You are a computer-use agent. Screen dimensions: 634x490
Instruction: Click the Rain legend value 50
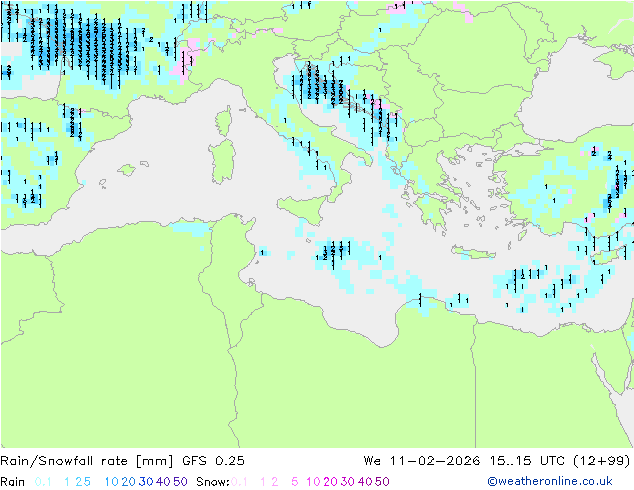[x=180, y=482]
